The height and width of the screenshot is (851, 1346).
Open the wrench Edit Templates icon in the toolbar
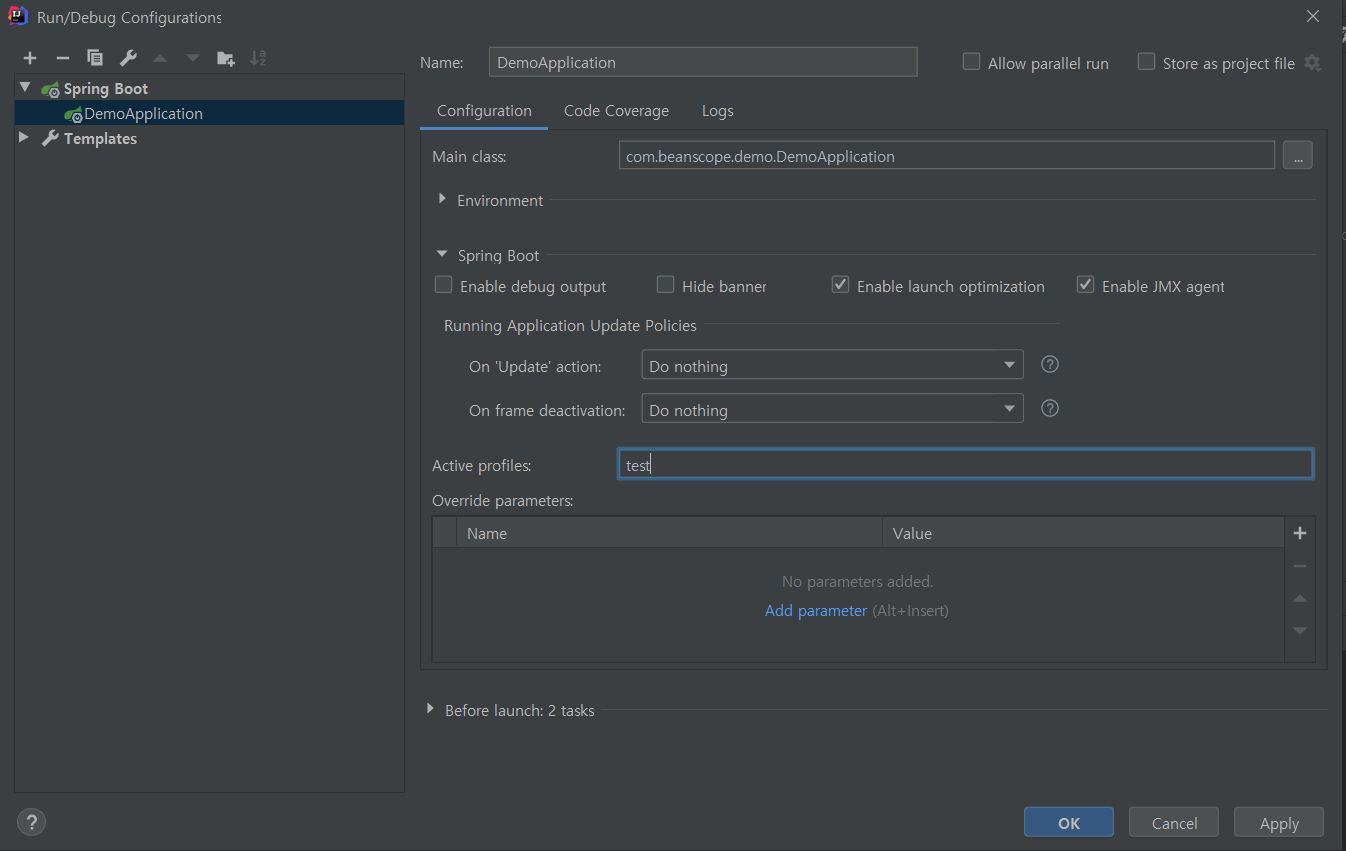(x=127, y=58)
